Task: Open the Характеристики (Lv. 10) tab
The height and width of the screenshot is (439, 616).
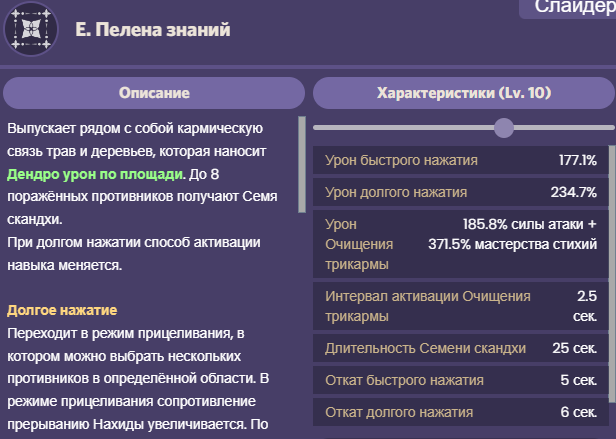Action: click(464, 93)
